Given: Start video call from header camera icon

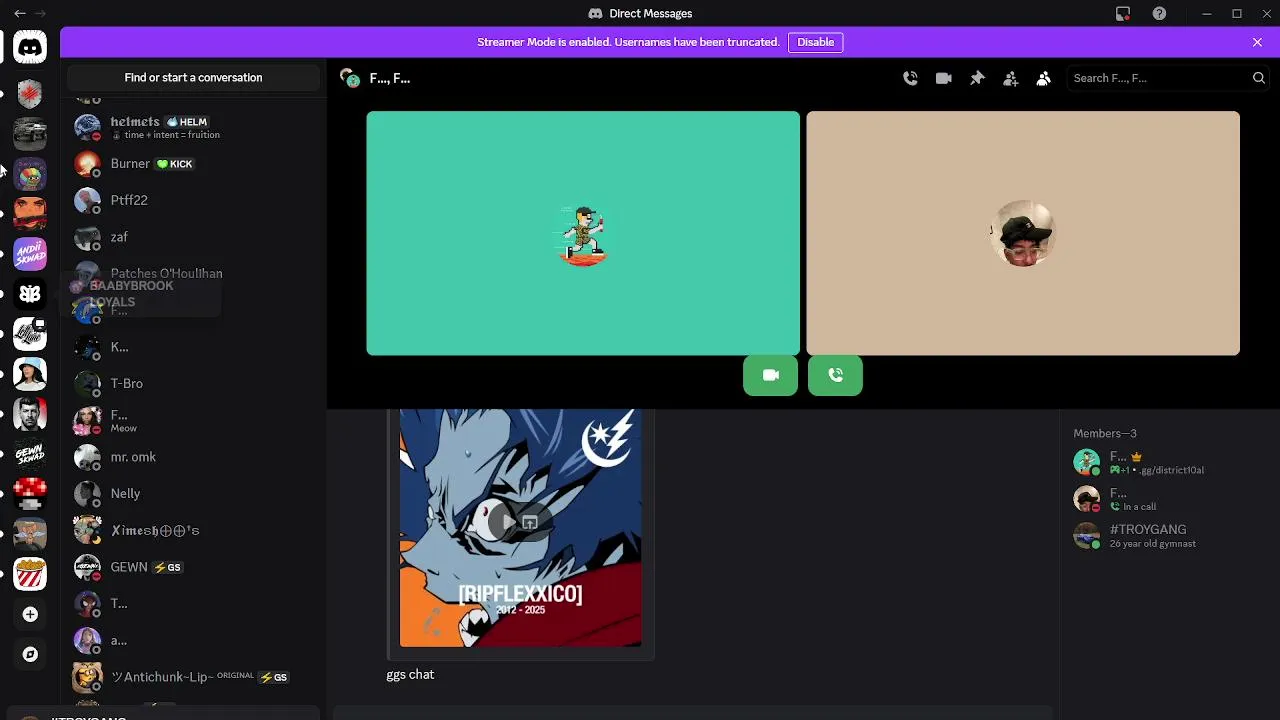Looking at the screenshot, I should pyautogui.click(x=943, y=78).
